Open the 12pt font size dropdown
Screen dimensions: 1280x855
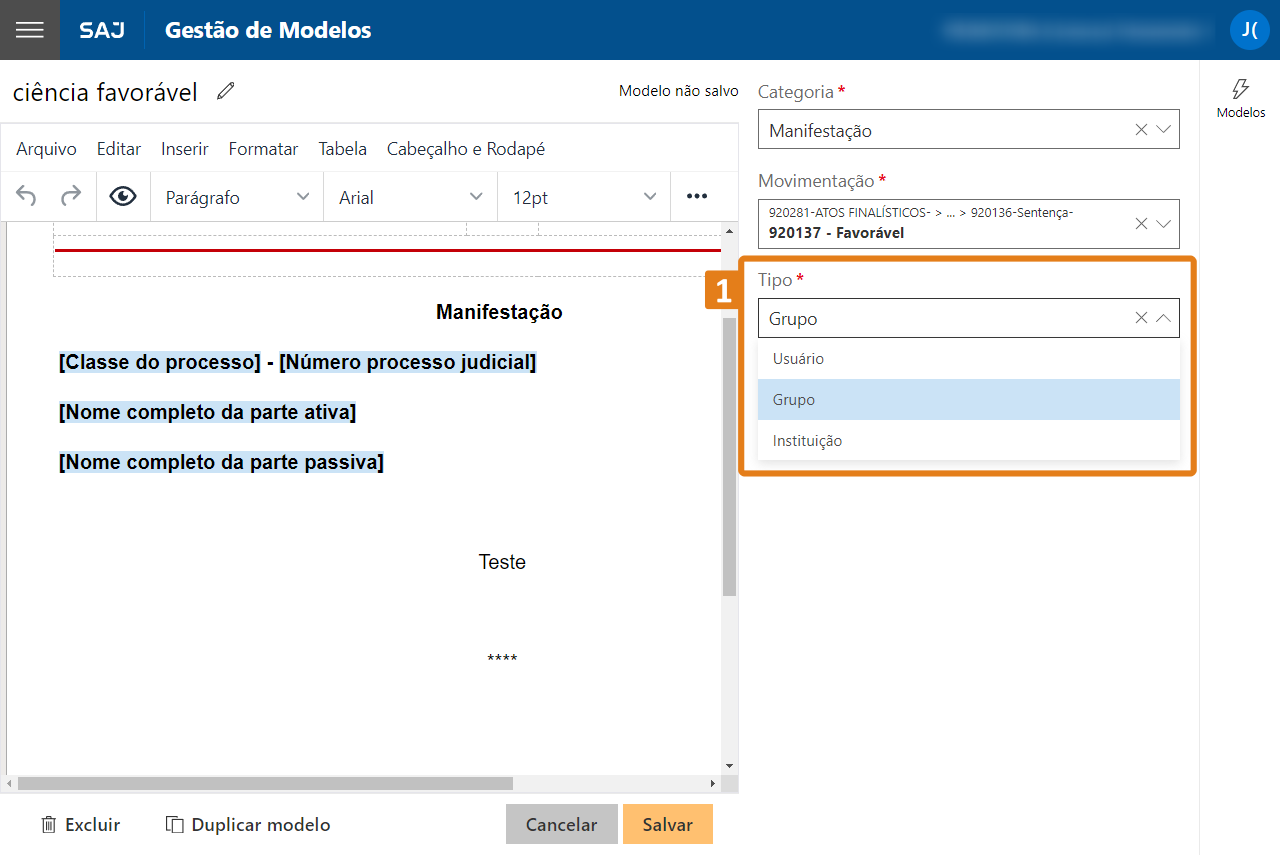(x=584, y=197)
